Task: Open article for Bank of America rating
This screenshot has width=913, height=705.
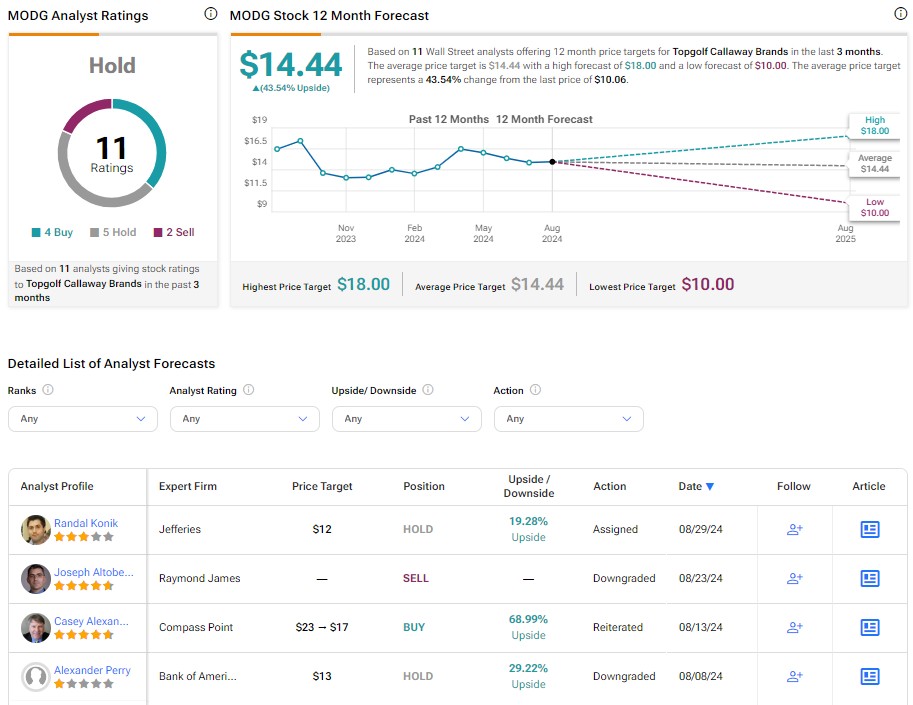Action: tap(869, 676)
